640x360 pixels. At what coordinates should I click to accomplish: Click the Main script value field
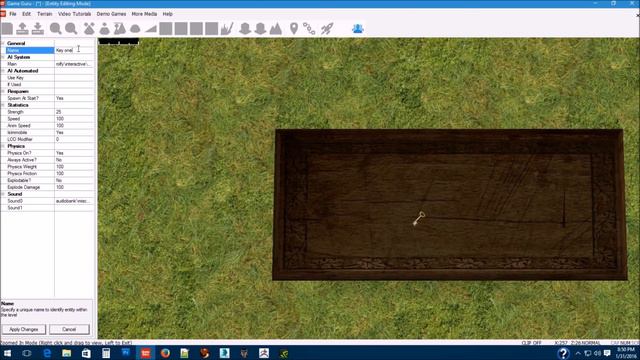(74, 64)
